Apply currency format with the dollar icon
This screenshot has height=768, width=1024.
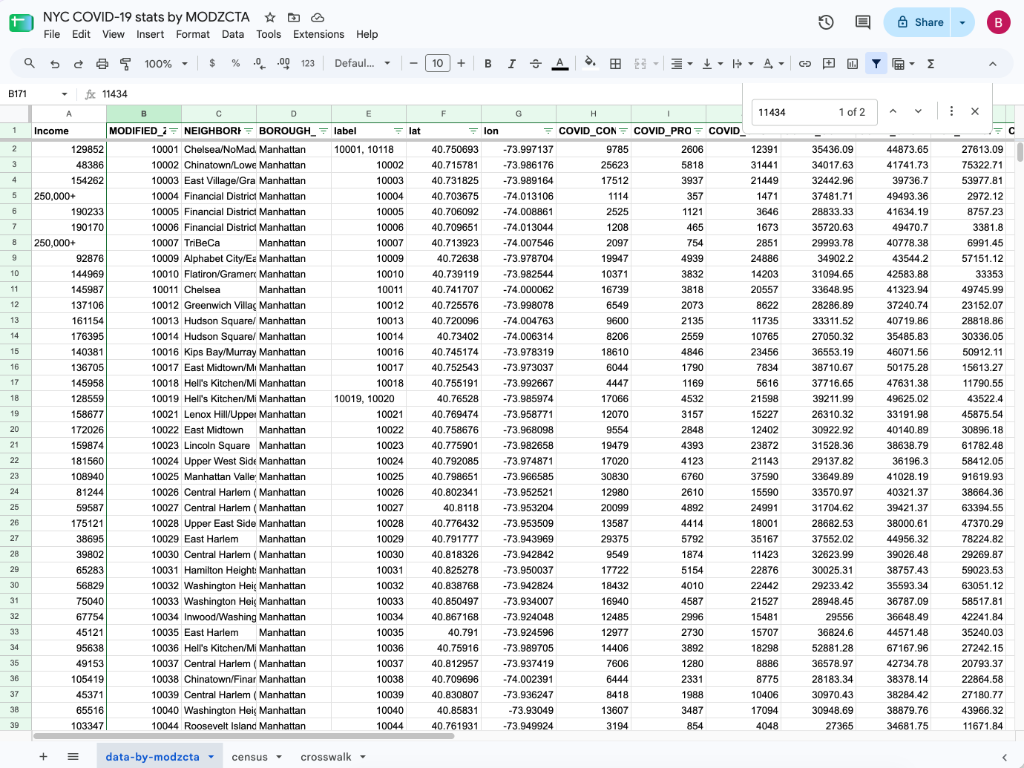pyautogui.click(x=212, y=63)
